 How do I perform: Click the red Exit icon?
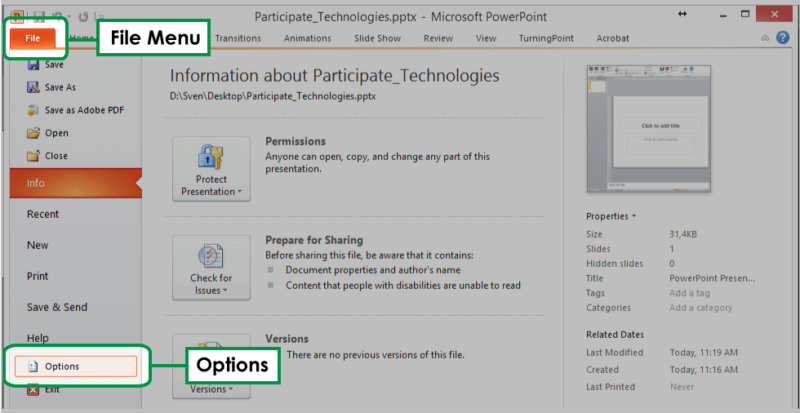click(33, 390)
